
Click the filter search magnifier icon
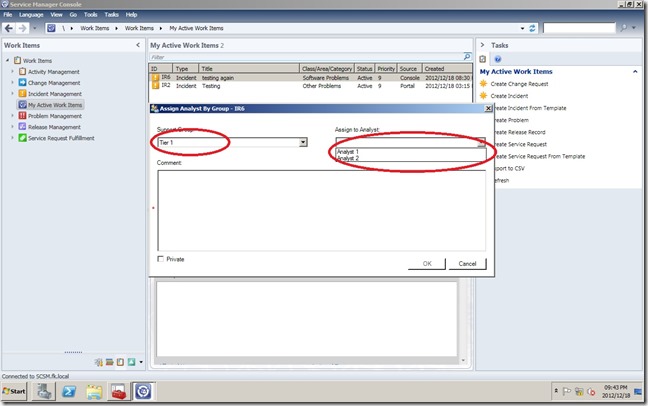(466, 58)
